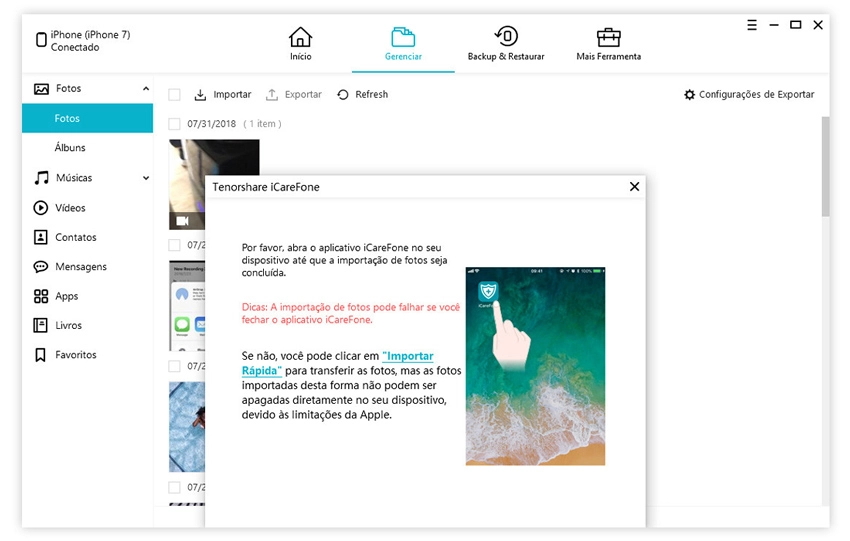Image resolution: width=850 pixels, height=541 pixels.
Task: Open Mensagens label in sidebar
Action: point(81,267)
